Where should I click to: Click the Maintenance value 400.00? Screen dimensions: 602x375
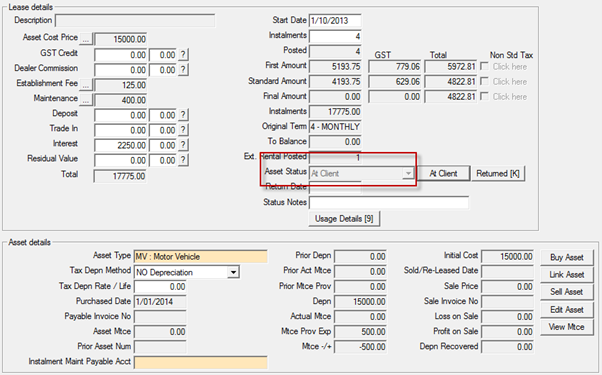(120, 100)
